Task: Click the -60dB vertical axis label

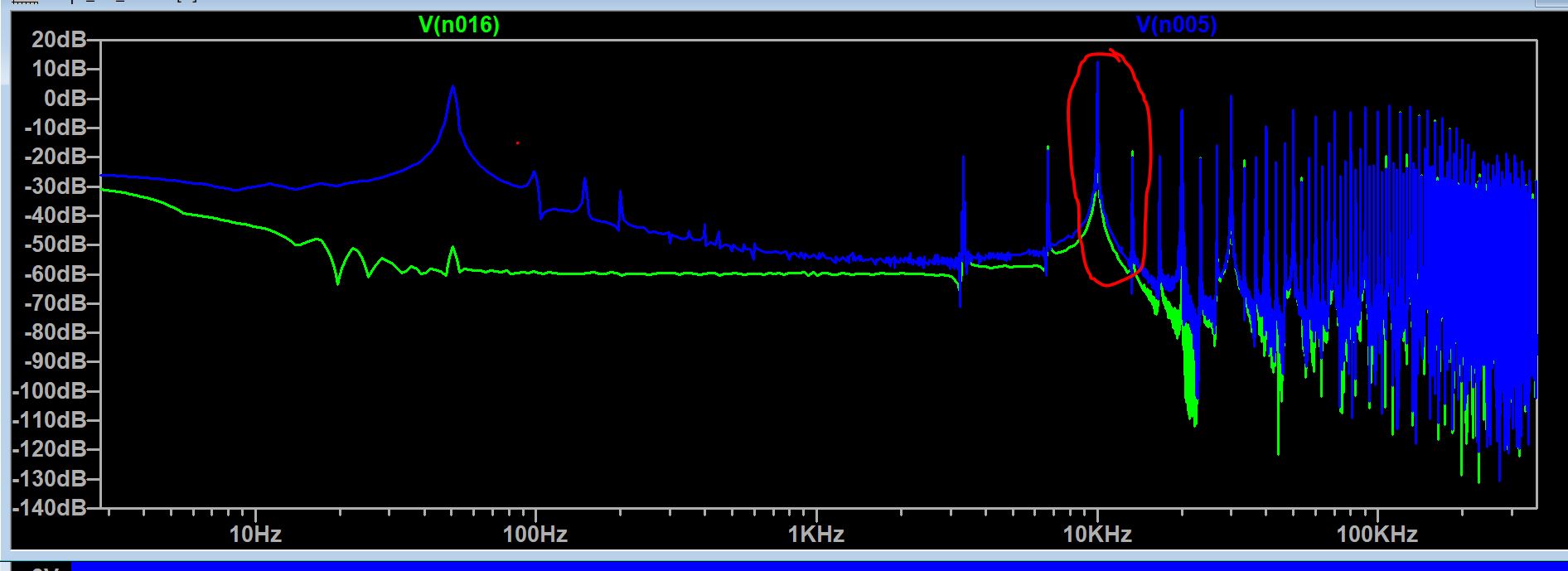Action: [55, 273]
